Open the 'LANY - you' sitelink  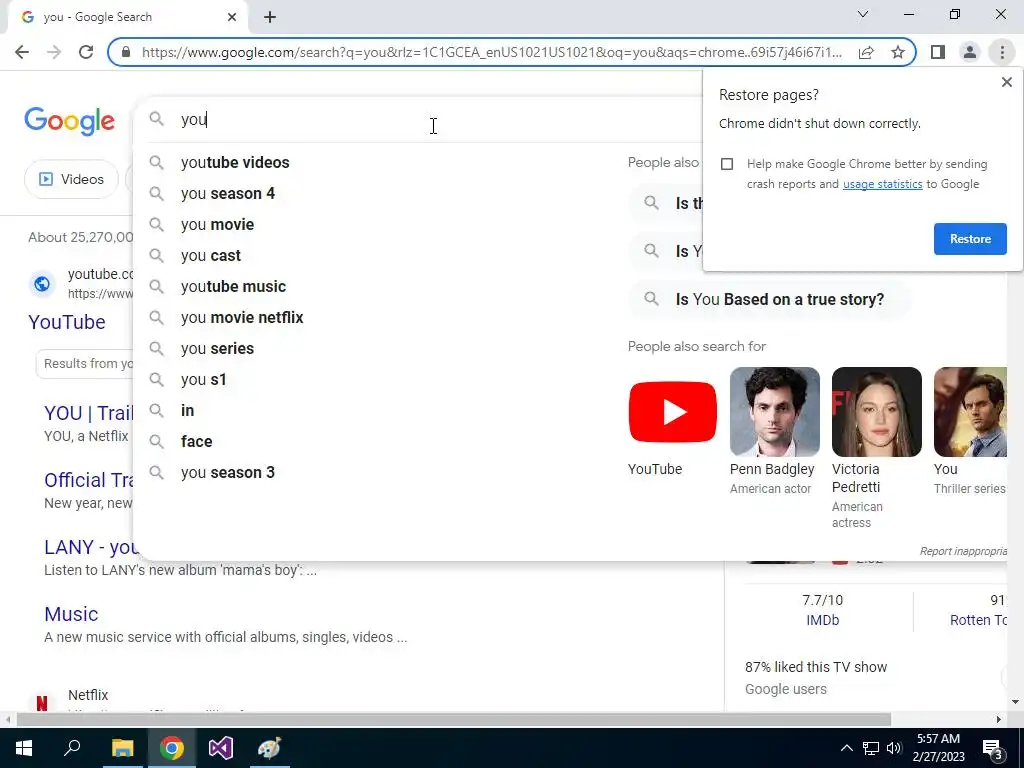(91, 547)
